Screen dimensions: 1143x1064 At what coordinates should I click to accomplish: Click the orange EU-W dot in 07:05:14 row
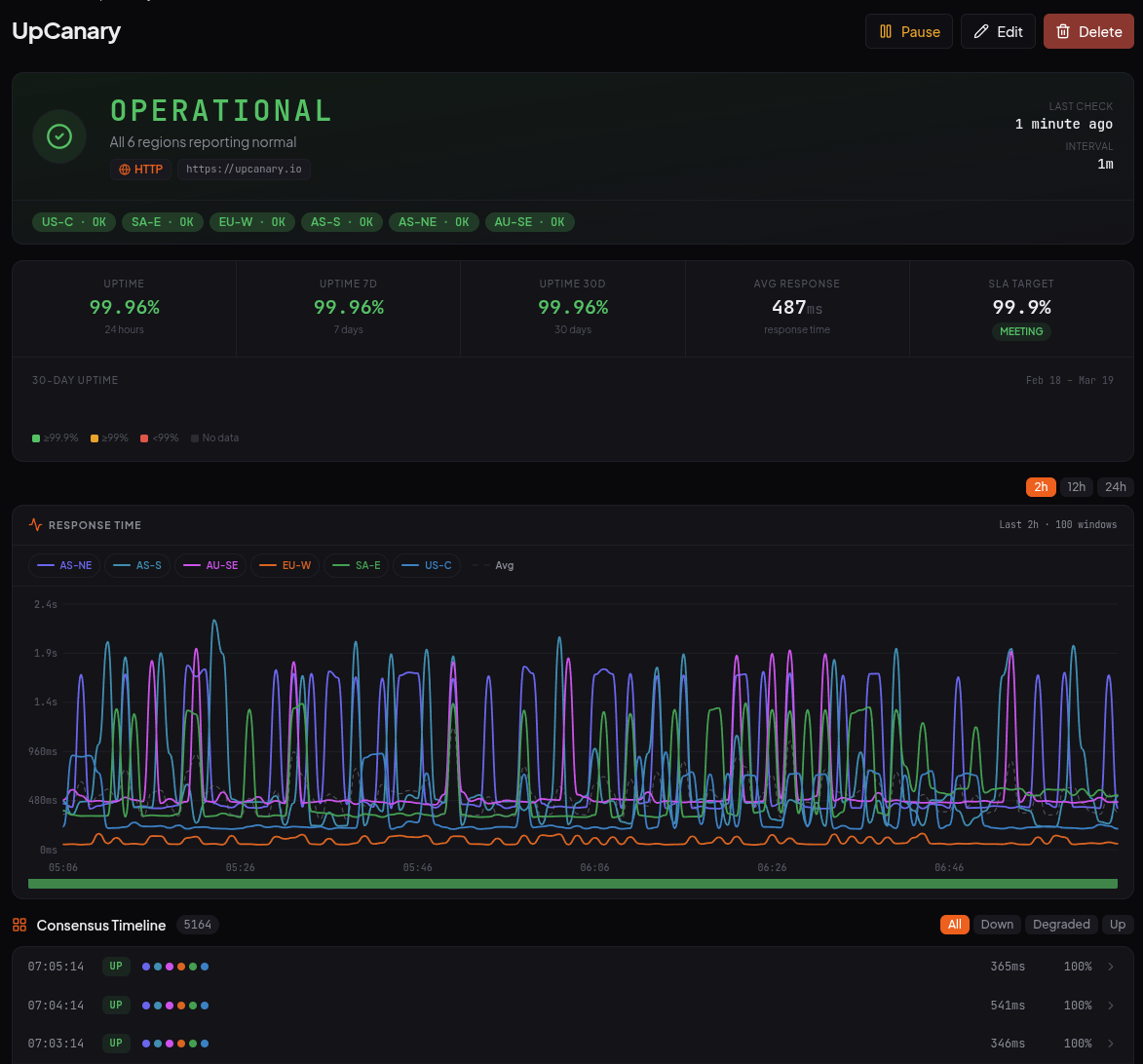[181, 967]
